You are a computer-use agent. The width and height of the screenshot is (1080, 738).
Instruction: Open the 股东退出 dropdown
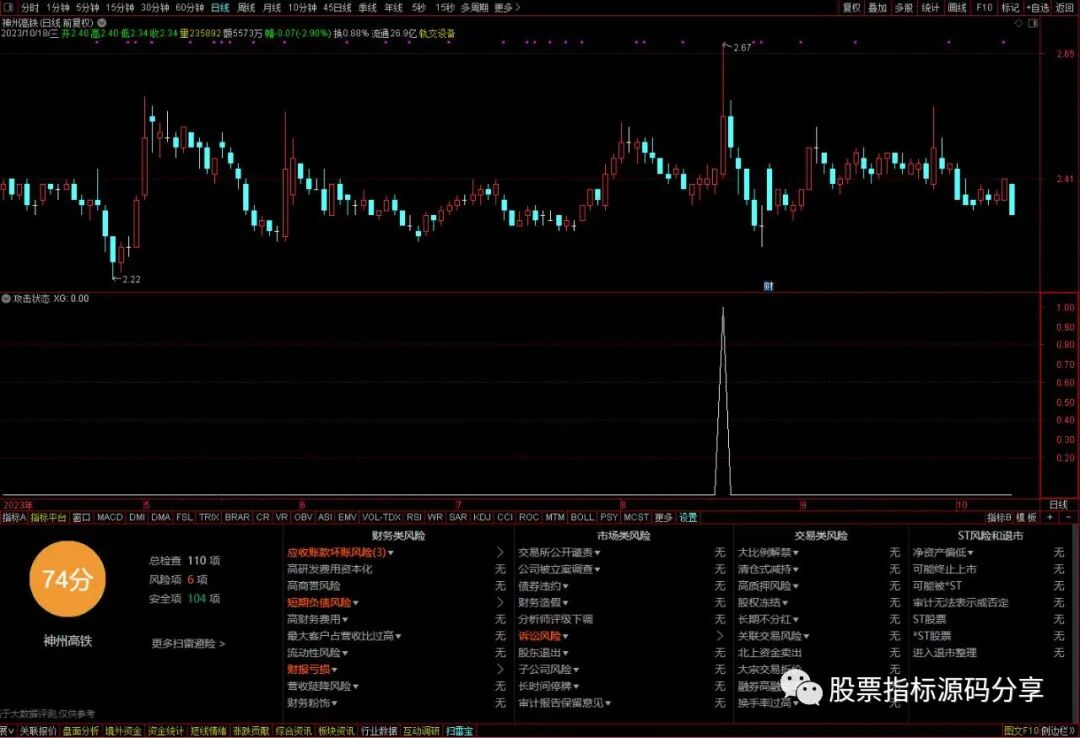[x=543, y=653]
